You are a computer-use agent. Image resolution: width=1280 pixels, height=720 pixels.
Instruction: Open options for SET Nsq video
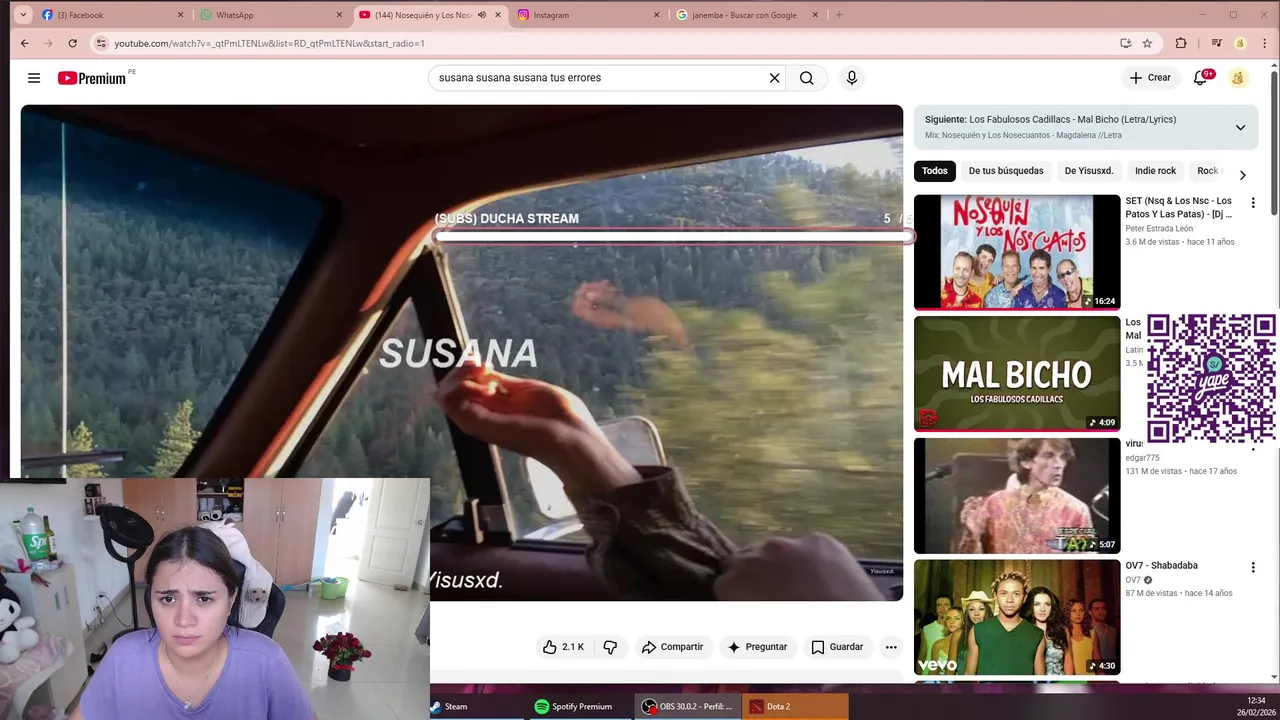(x=1253, y=203)
